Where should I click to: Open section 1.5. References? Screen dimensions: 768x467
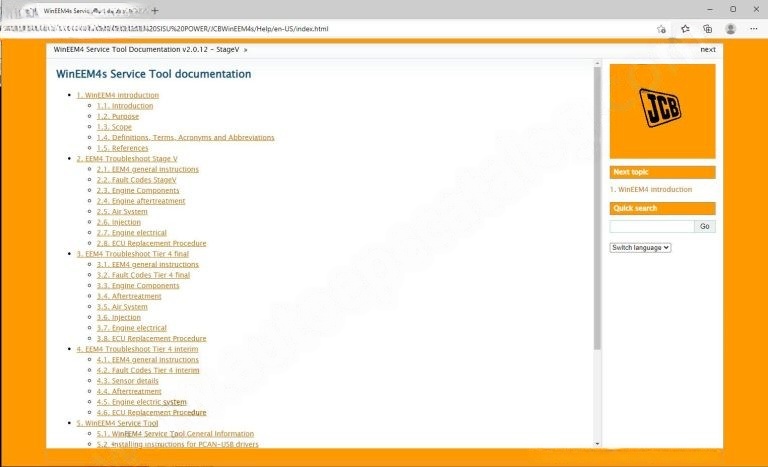tap(122, 148)
